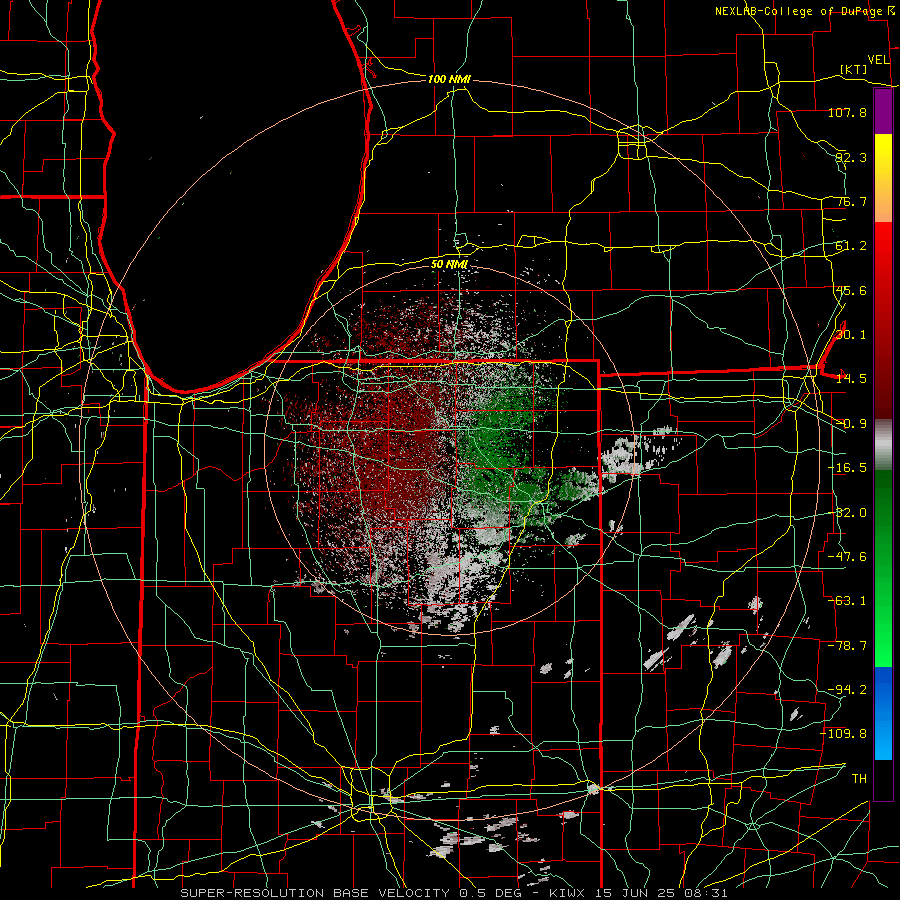Click the -63.1 value on velocity scale
This screenshot has width=900, height=900.
pyautogui.click(x=847, y=601)
